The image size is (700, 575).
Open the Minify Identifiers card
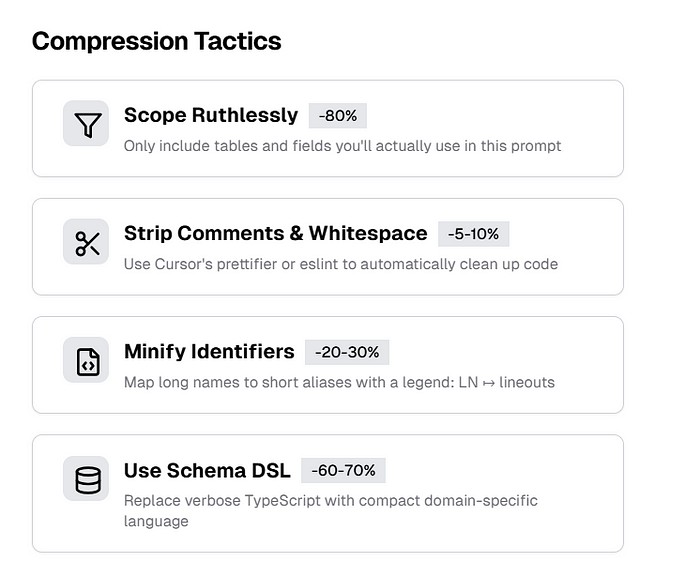(328, 365)
